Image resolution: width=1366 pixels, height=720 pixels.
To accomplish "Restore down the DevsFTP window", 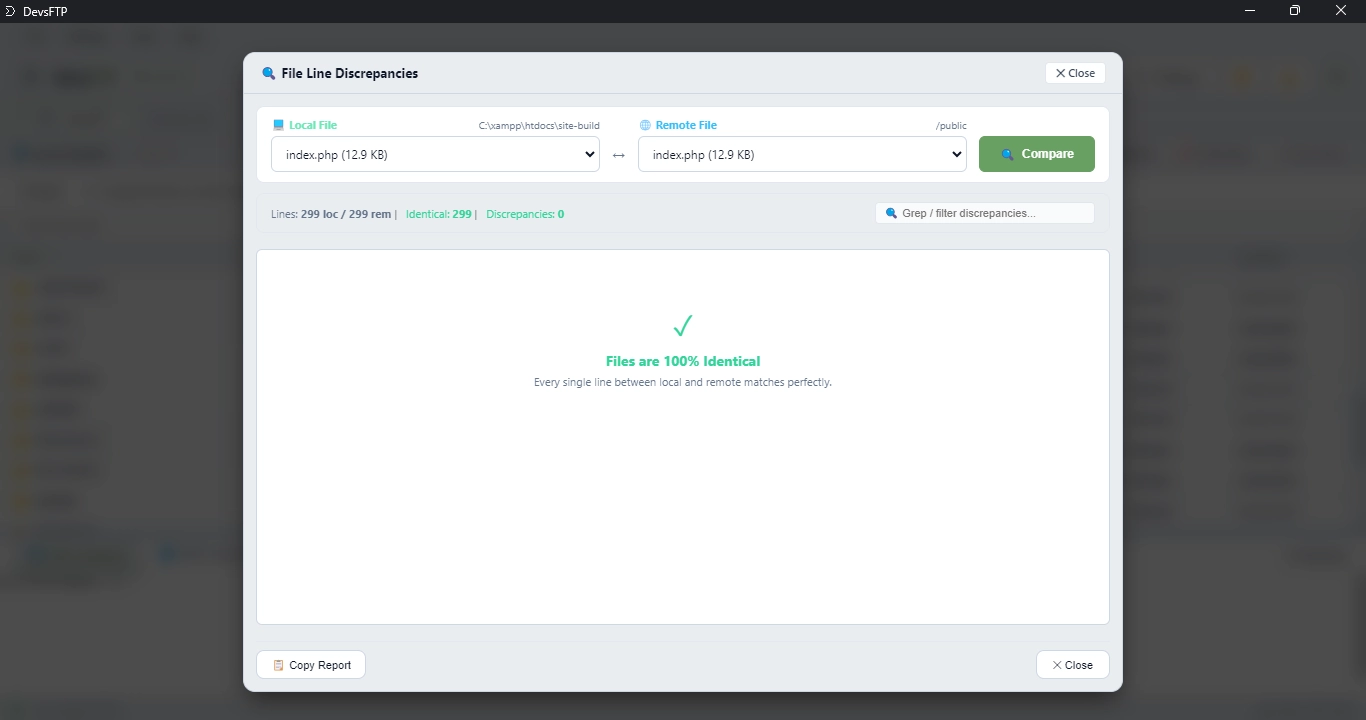I will click(x=1295, y=11).
